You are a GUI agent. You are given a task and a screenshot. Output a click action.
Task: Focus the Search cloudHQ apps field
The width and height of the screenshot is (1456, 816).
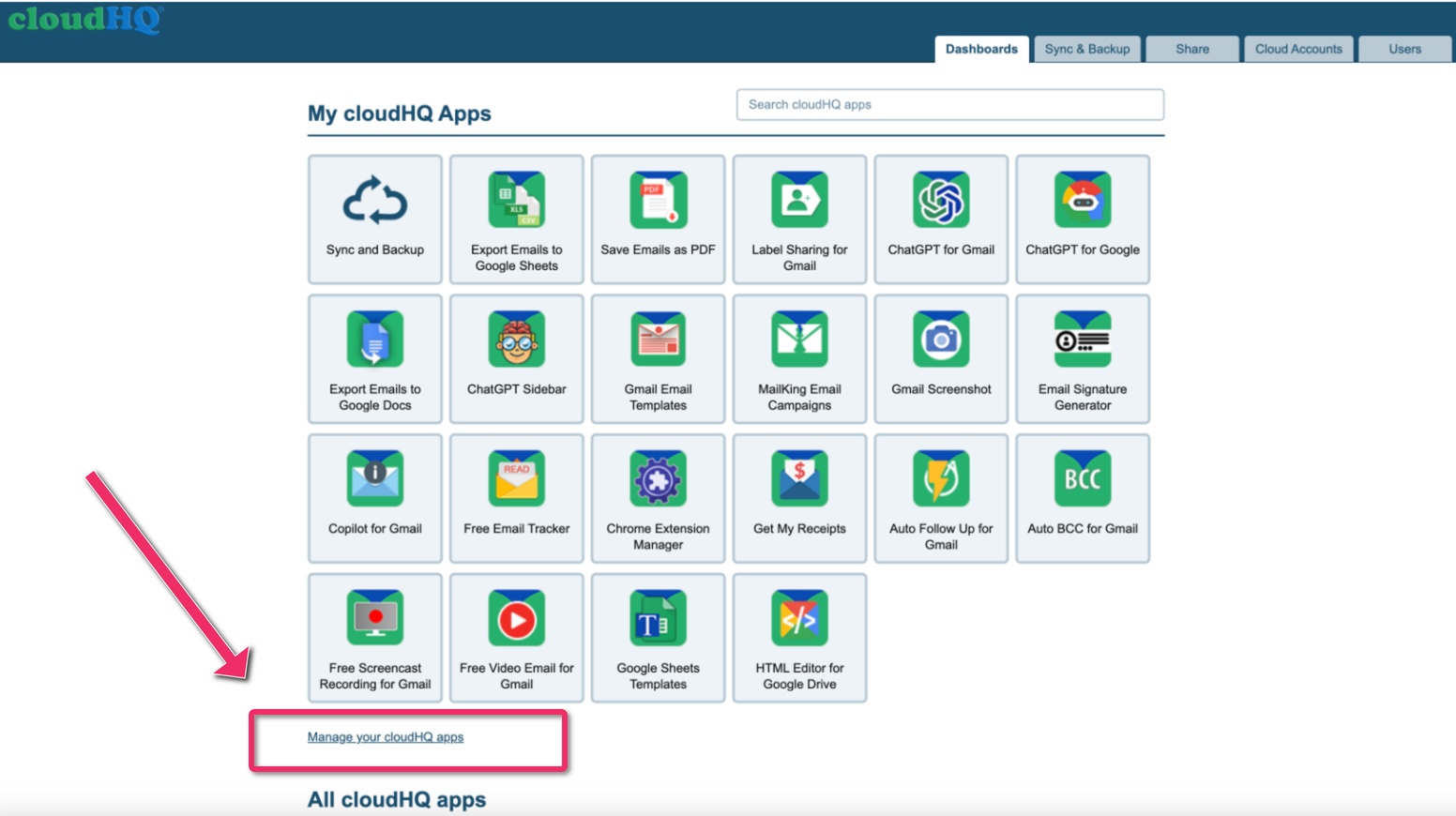(x=950, y=105)
